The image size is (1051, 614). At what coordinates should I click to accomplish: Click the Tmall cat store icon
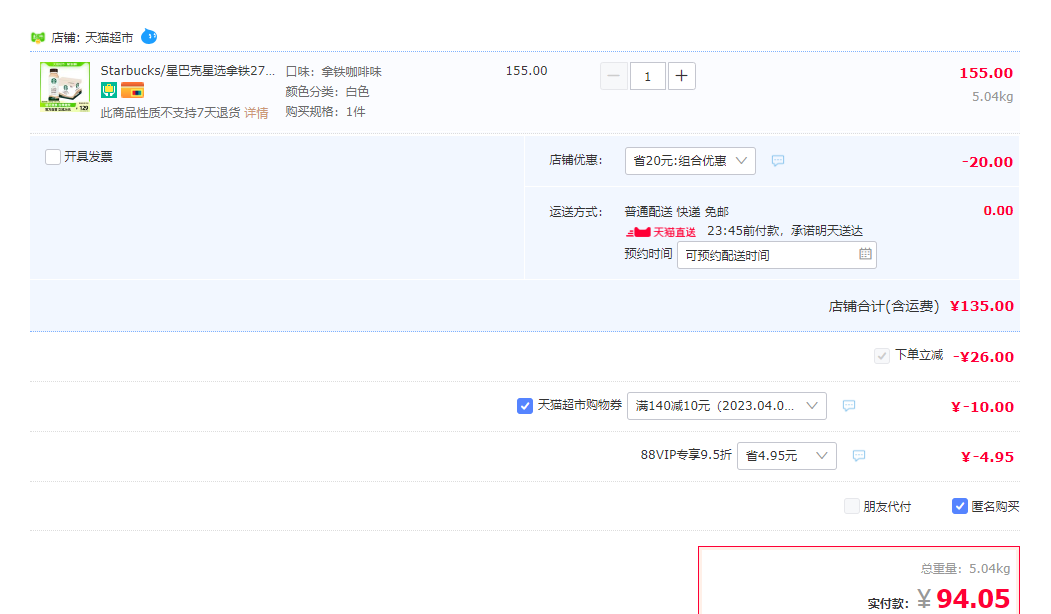38,38
